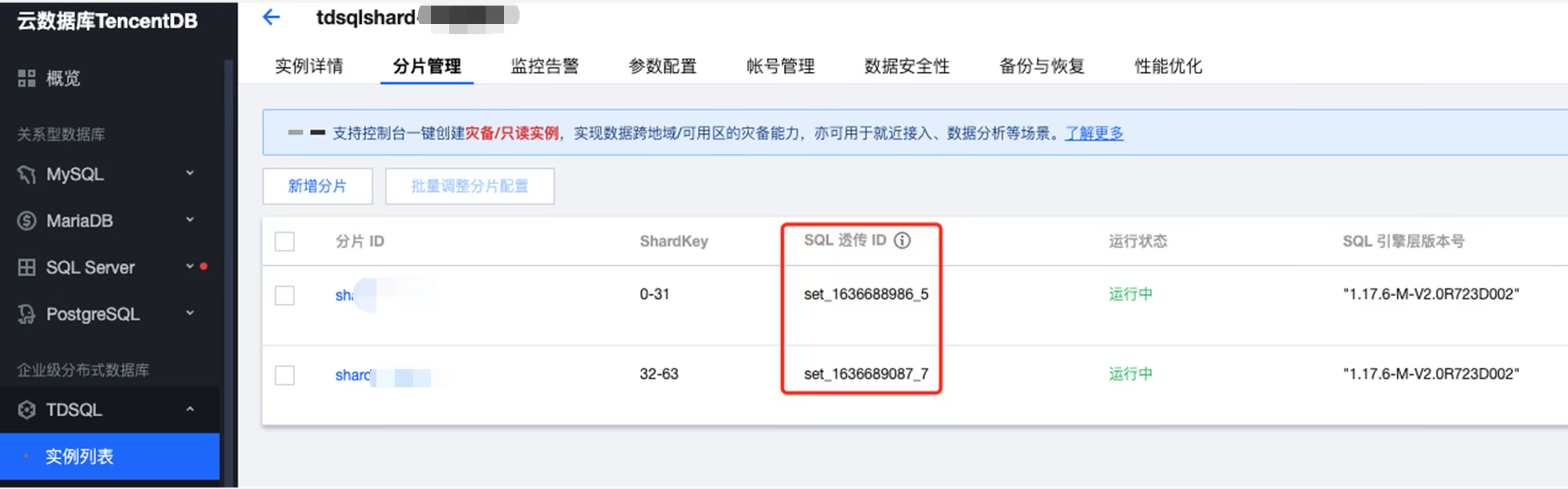
Task: Click the SQL 引擎层版本号 column header
Action: pyautogui.click(x=1404, y=241)
